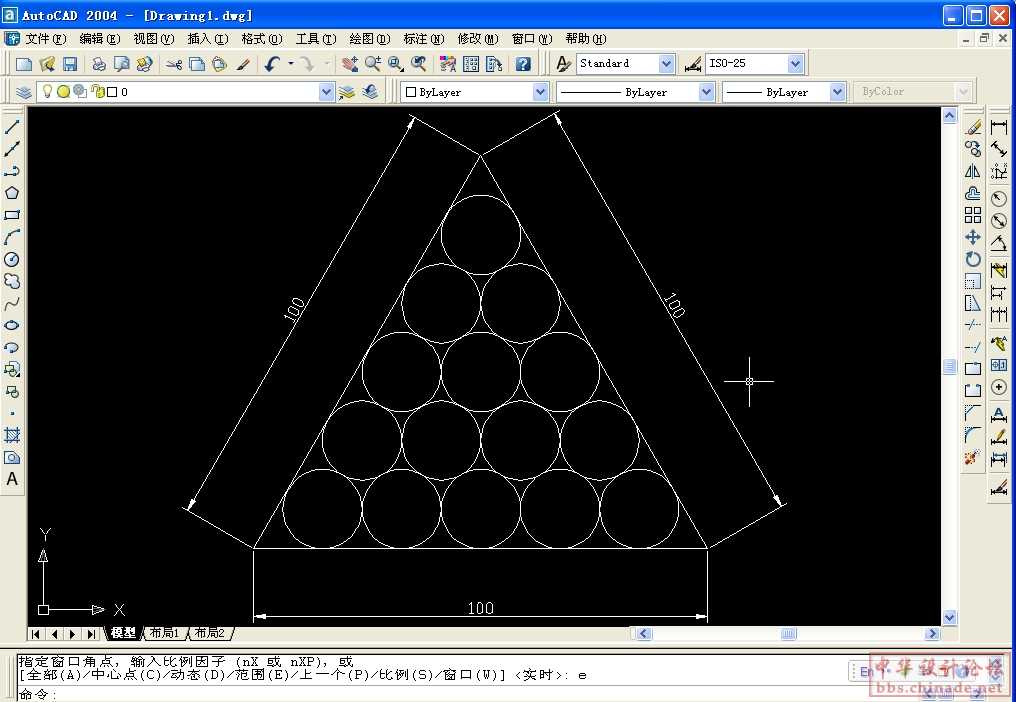The width and height of the screenshot is (1016, 702).
Task: Click the Explode tool
Action: [x=973, y=458]
